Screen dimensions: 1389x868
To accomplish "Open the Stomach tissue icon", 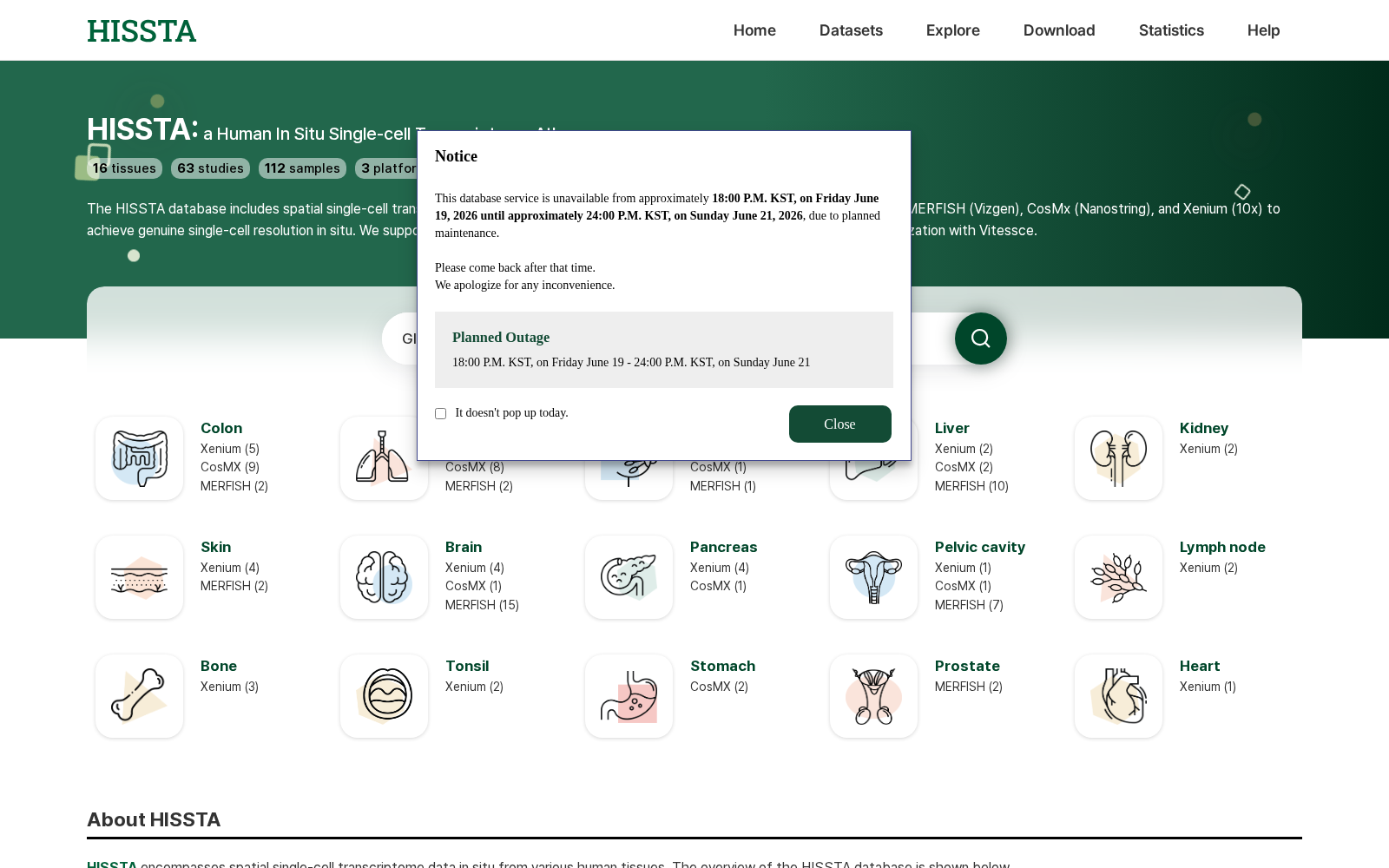I will (629, 696).
